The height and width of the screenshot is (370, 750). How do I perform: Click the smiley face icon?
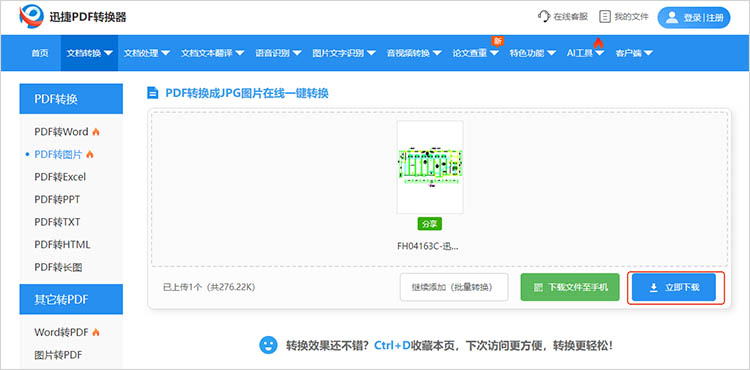click(x=268, y=345)
